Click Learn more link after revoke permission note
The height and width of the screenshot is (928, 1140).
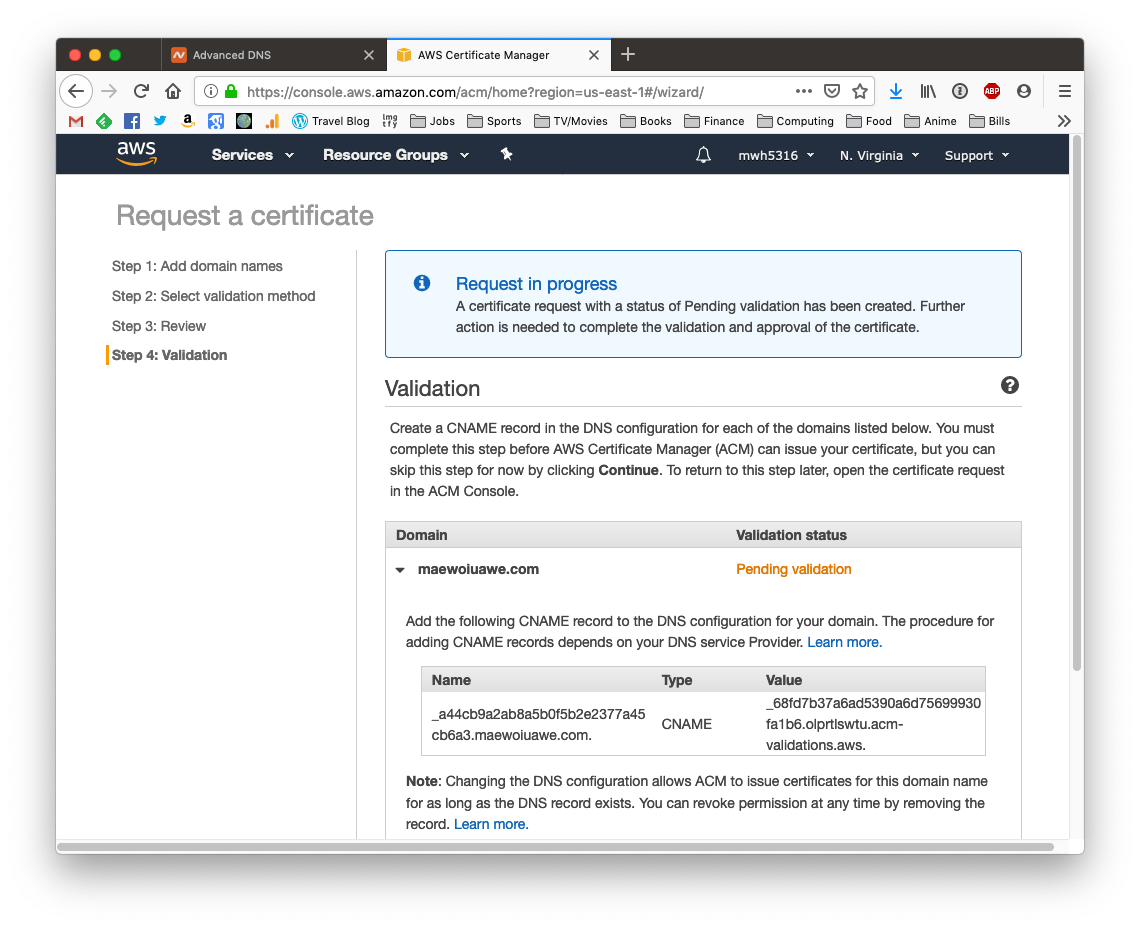pyautogui.click(x=491, y=824)
